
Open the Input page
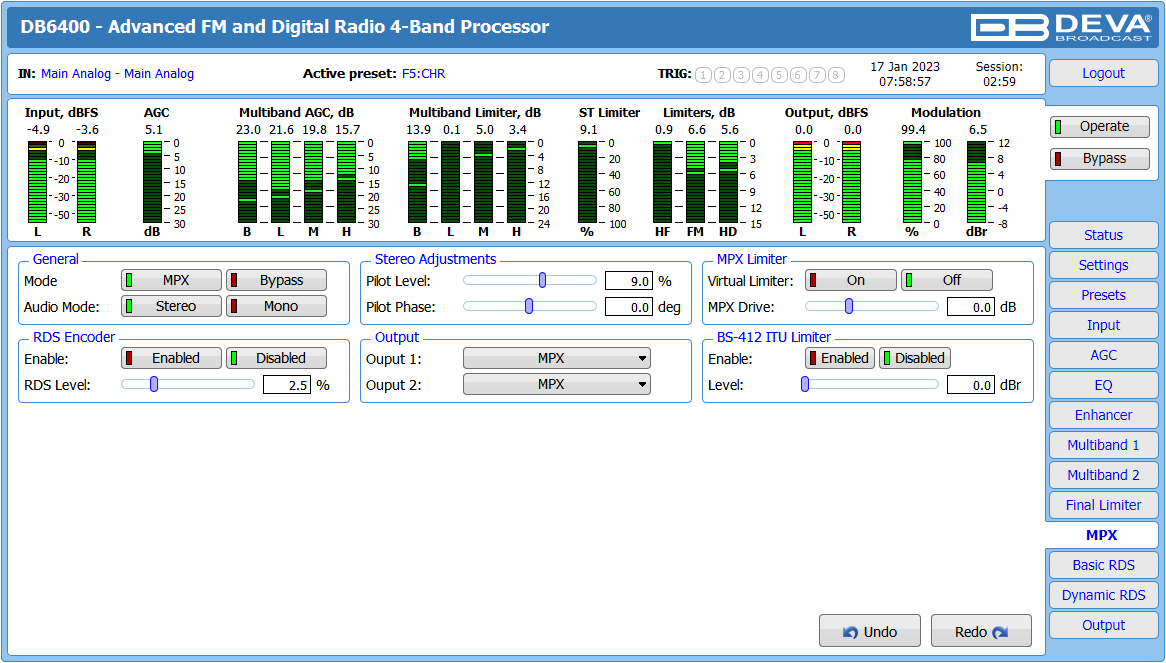coord(1104,325)
